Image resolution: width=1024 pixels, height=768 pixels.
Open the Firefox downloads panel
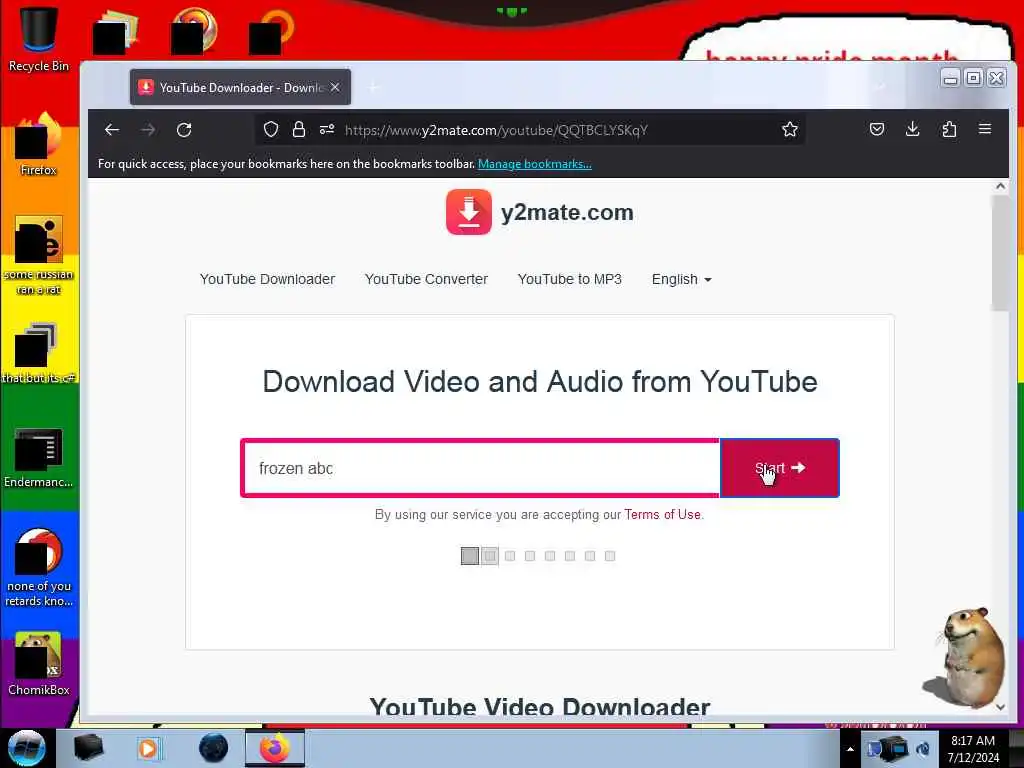click(x=913, y=129)
